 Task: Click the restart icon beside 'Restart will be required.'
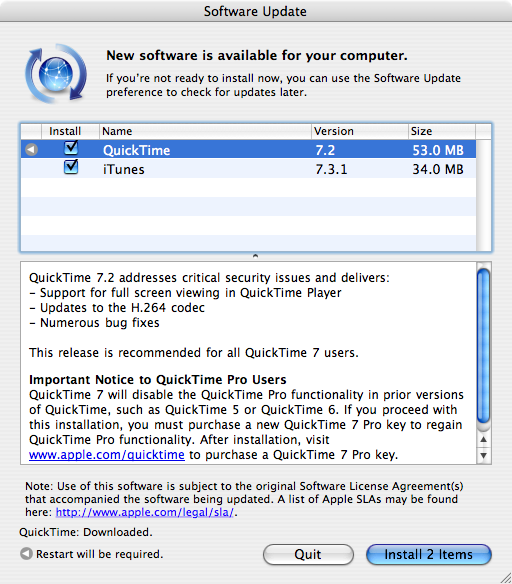26,554
